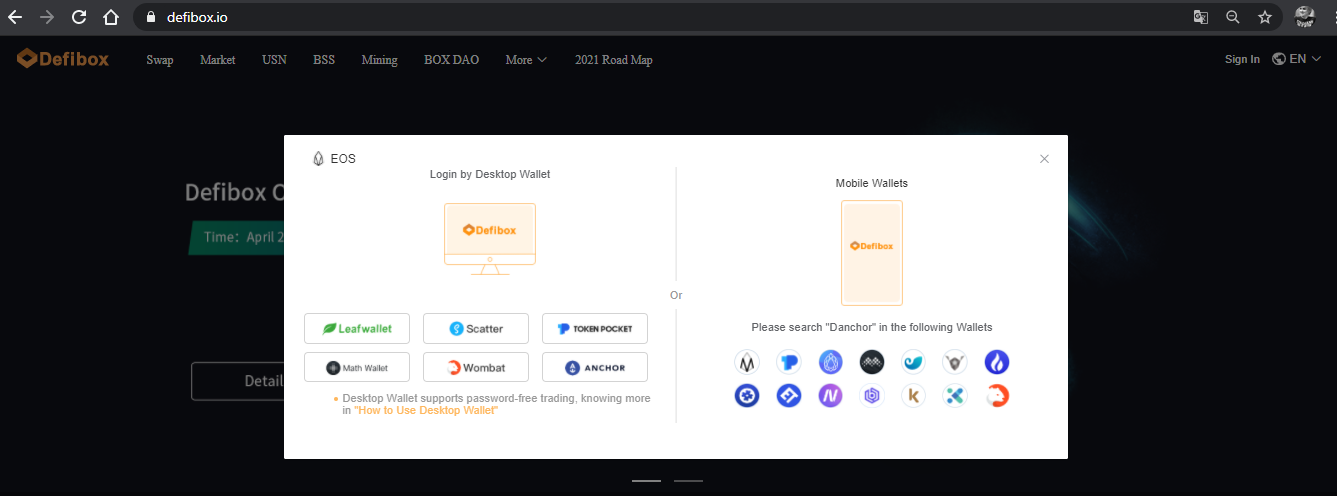Click the browser bookmark star icon
The image size is (1337, 496).
(1264, 17)
